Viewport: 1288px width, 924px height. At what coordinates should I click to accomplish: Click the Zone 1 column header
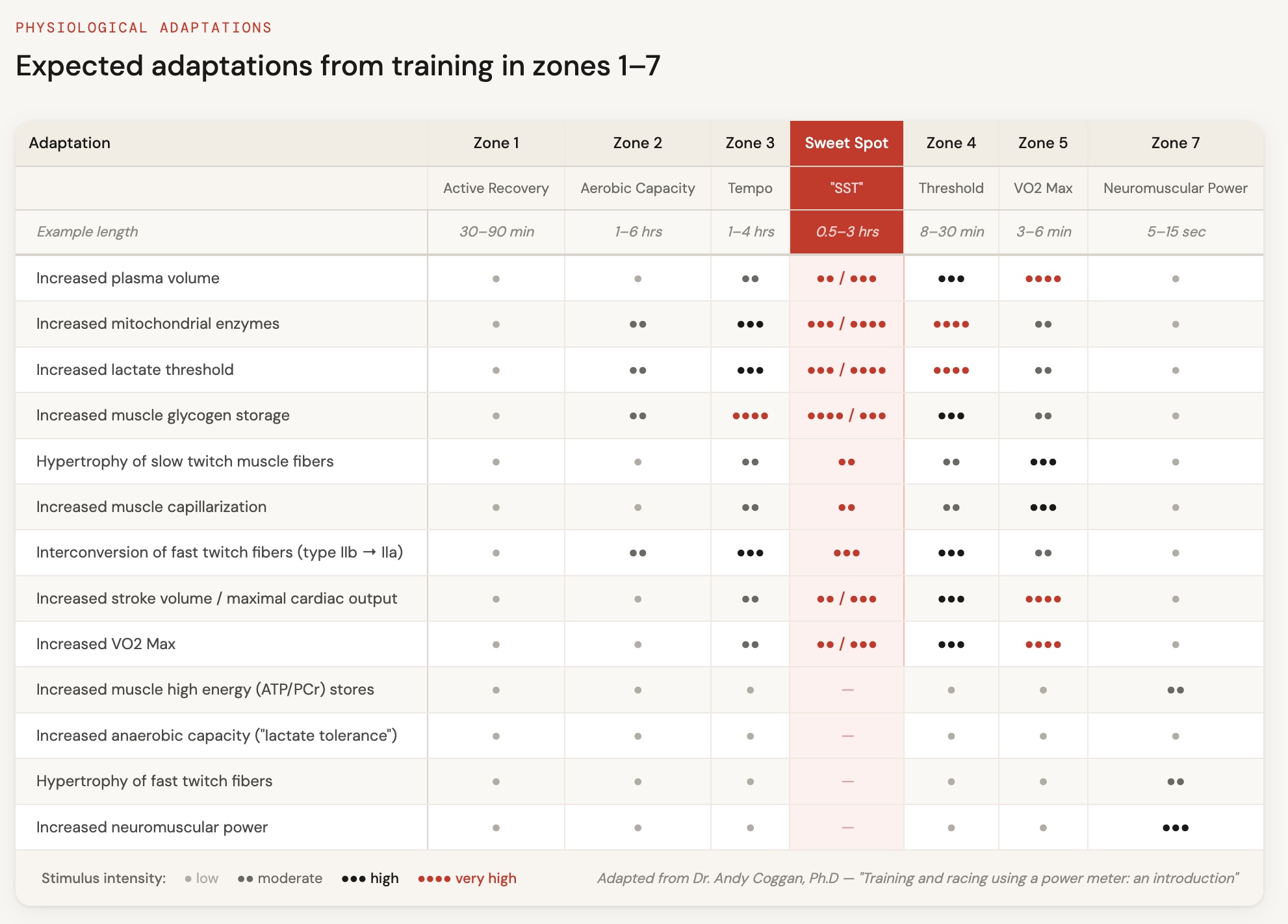coord(496,143)
